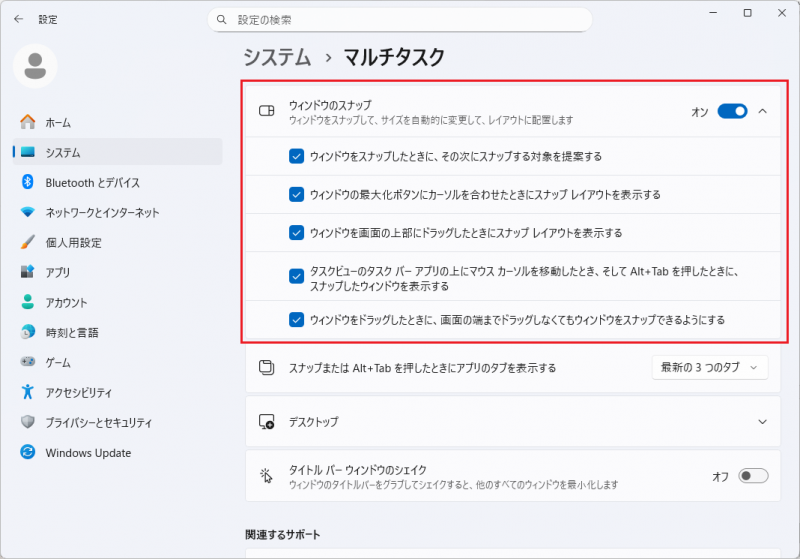Open プライバシーとセキュリティ settings page
Viewport: 800px width, 559px height.
pyautogui.click(x=99, y=422)
